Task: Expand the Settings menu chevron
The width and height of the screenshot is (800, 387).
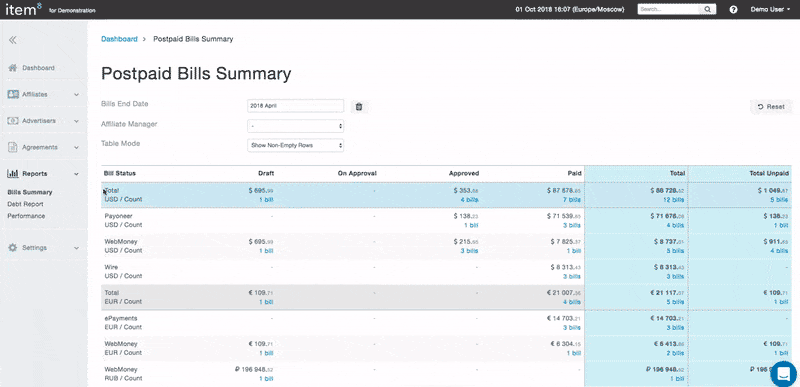Action: [x=77, y=248]
